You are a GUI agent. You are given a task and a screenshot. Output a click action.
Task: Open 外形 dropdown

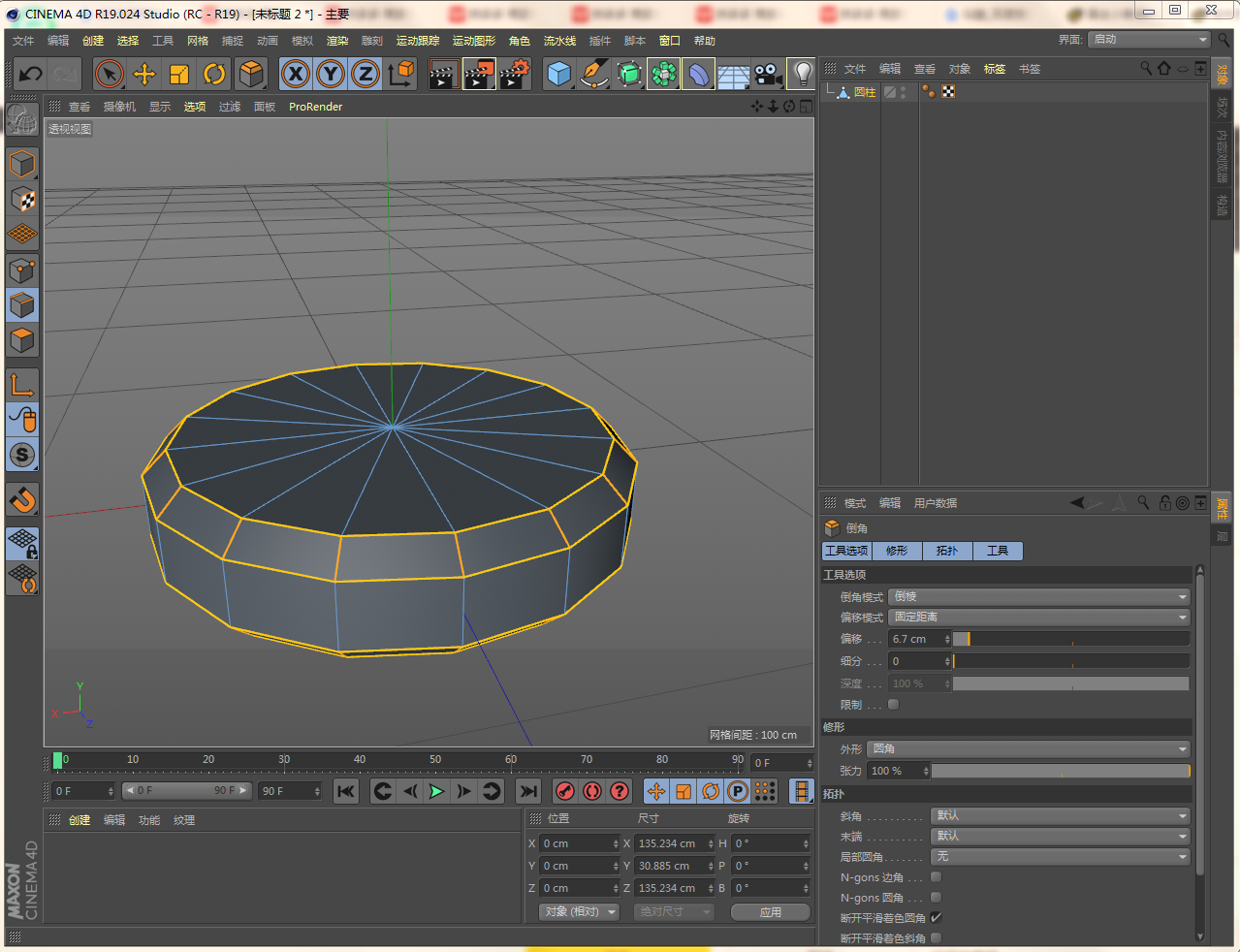point(1029,749)
